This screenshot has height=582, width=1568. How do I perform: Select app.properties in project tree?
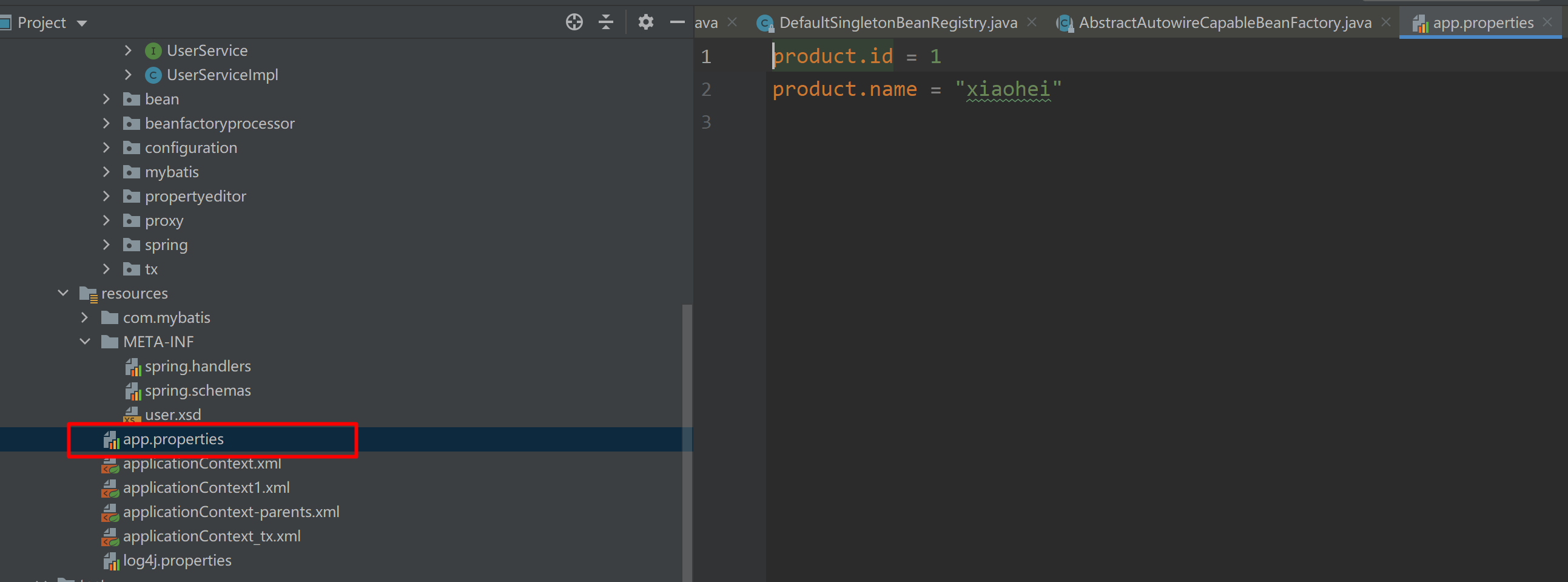pyautogui.click(x=173, y=439)
